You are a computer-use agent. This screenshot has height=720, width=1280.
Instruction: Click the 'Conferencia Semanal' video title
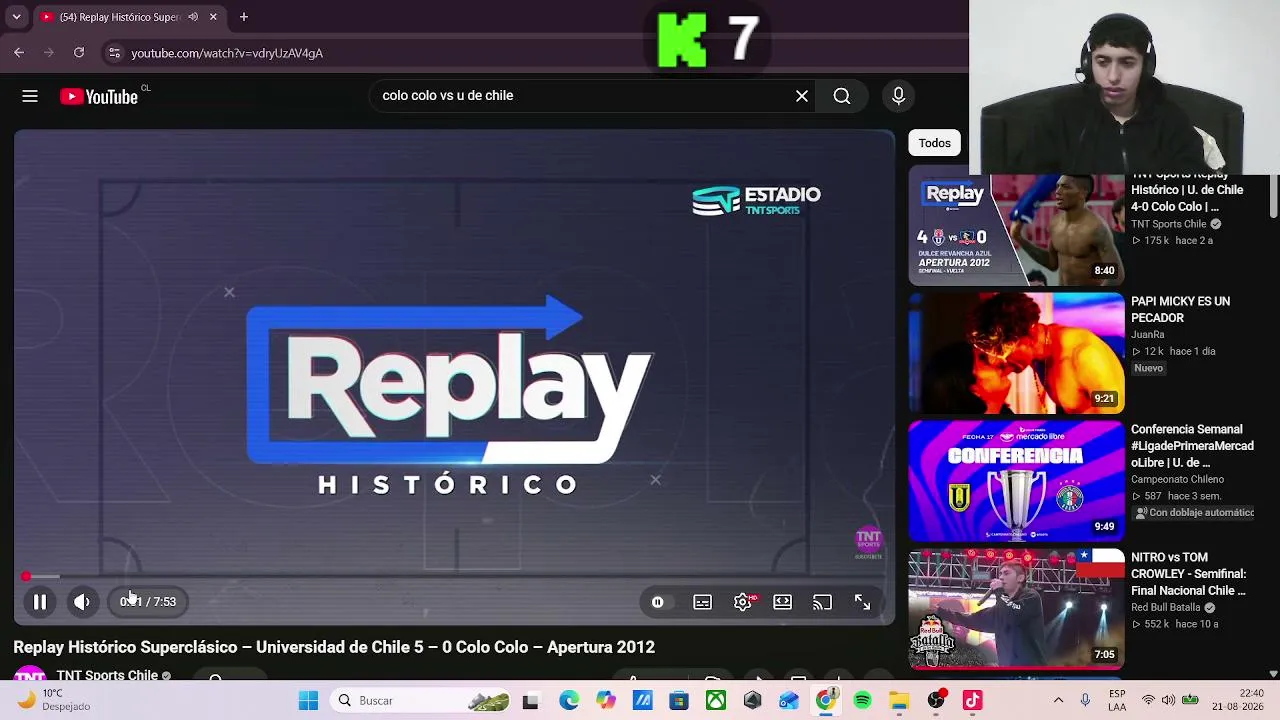1192,446
